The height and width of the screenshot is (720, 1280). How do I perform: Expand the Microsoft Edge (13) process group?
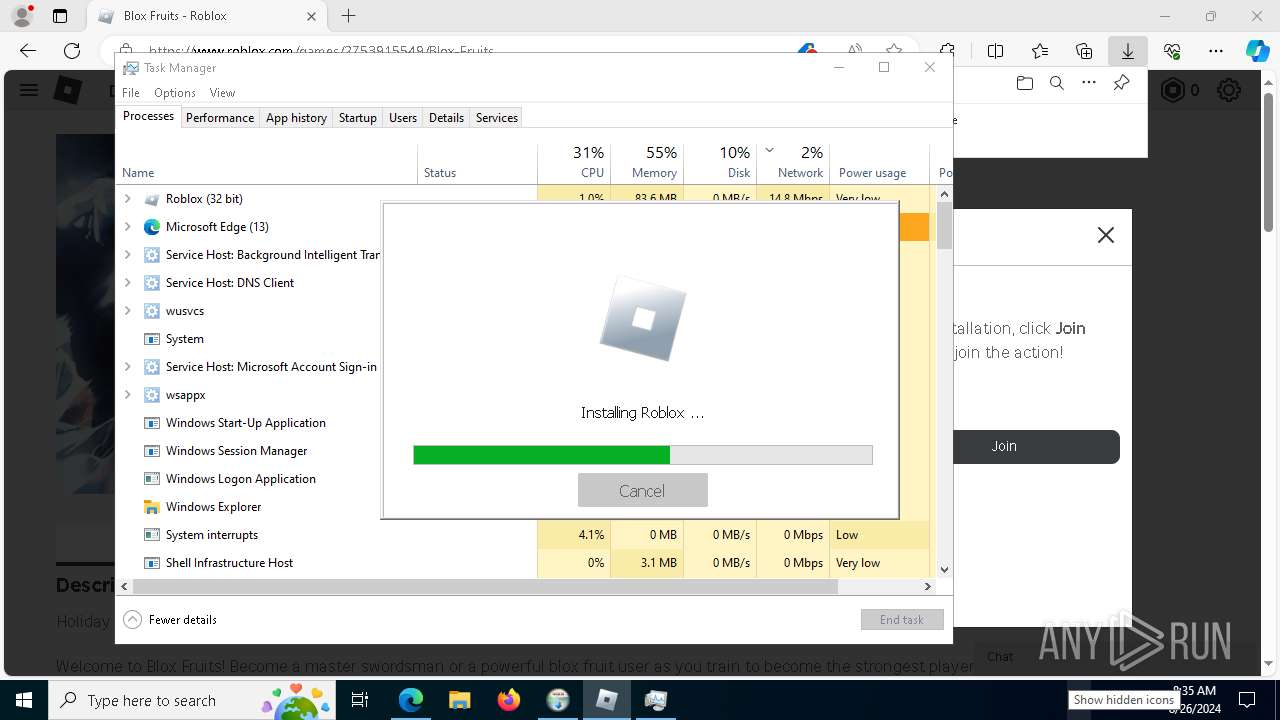(127, 227)
